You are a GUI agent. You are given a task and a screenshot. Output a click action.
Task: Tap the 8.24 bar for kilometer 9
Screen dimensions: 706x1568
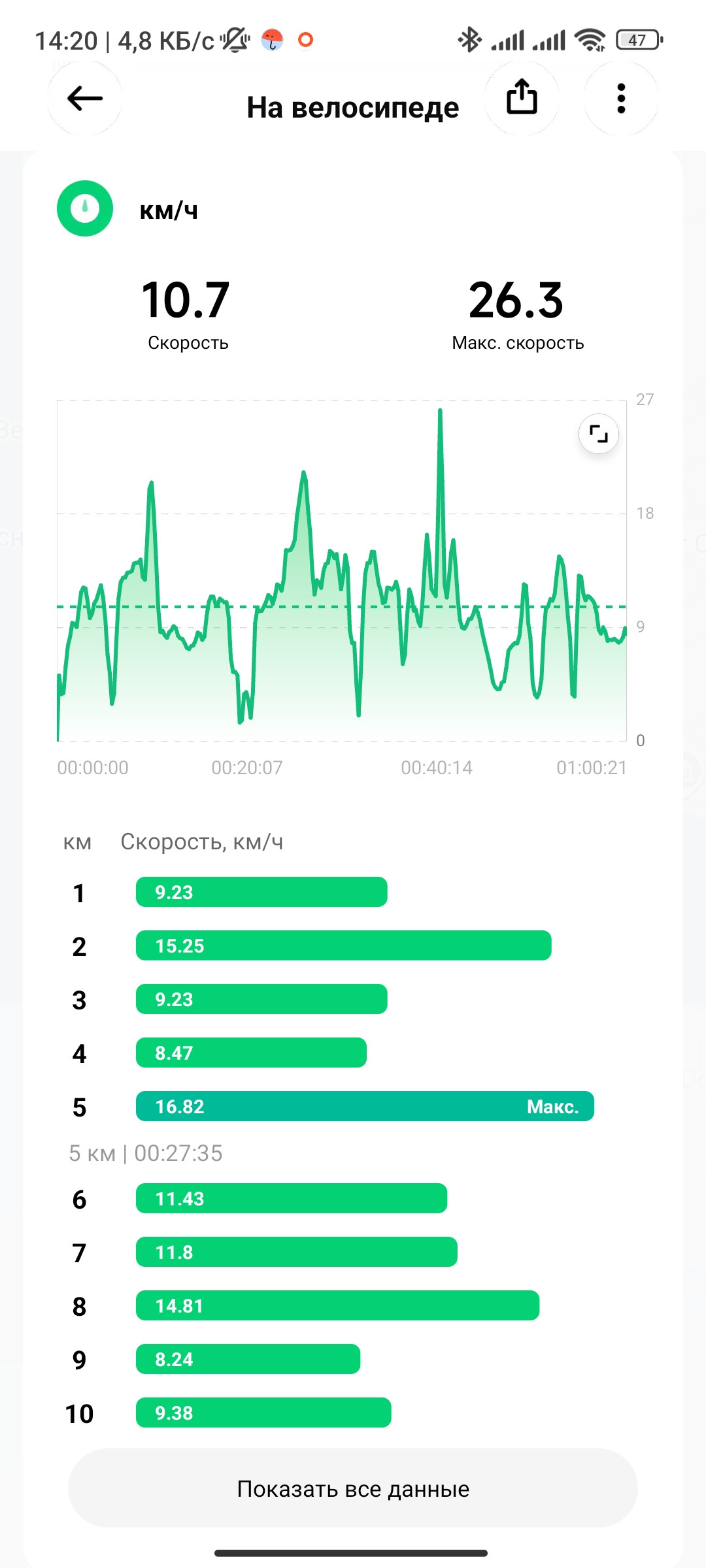248,1359
